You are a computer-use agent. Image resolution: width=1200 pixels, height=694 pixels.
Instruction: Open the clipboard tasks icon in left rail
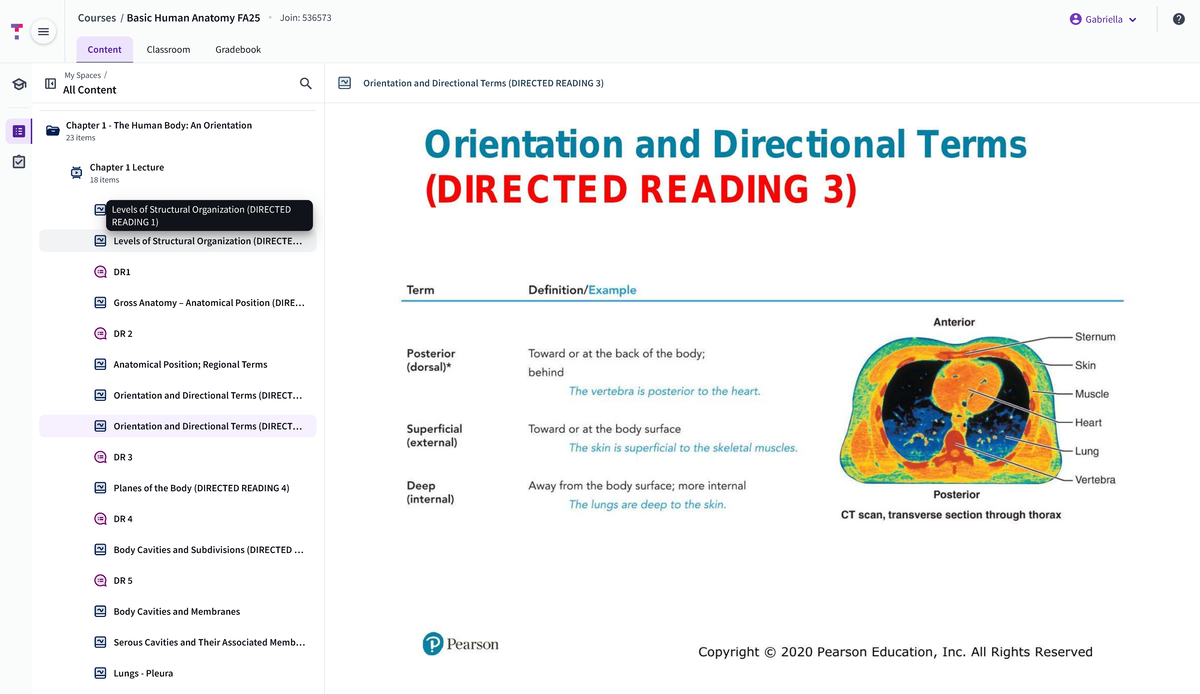18,161
